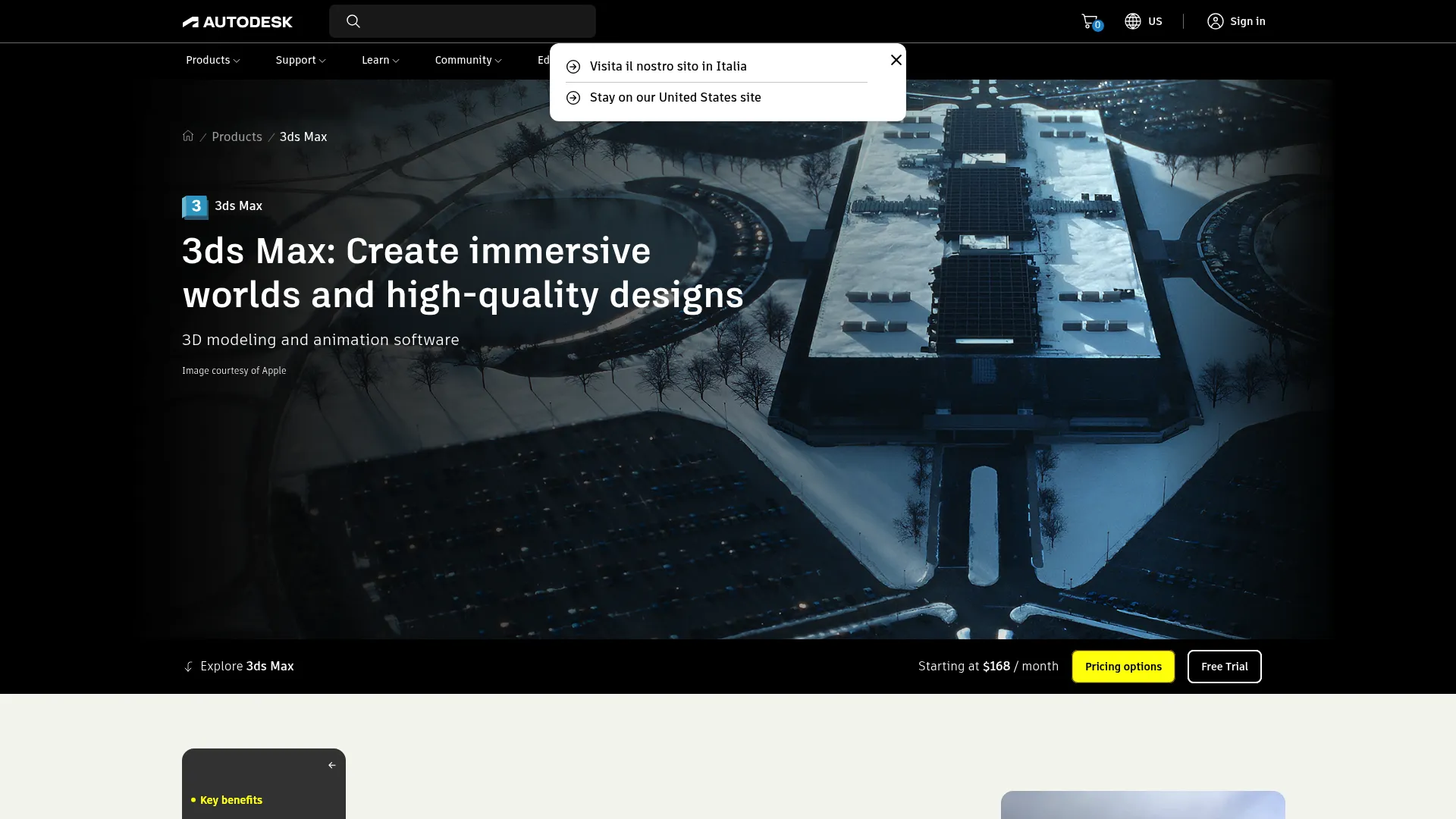This screenshot has width=1456, height=819.
Task: Click the 'Explore 3ds Max' text
Action: click(x=247, y=667)
